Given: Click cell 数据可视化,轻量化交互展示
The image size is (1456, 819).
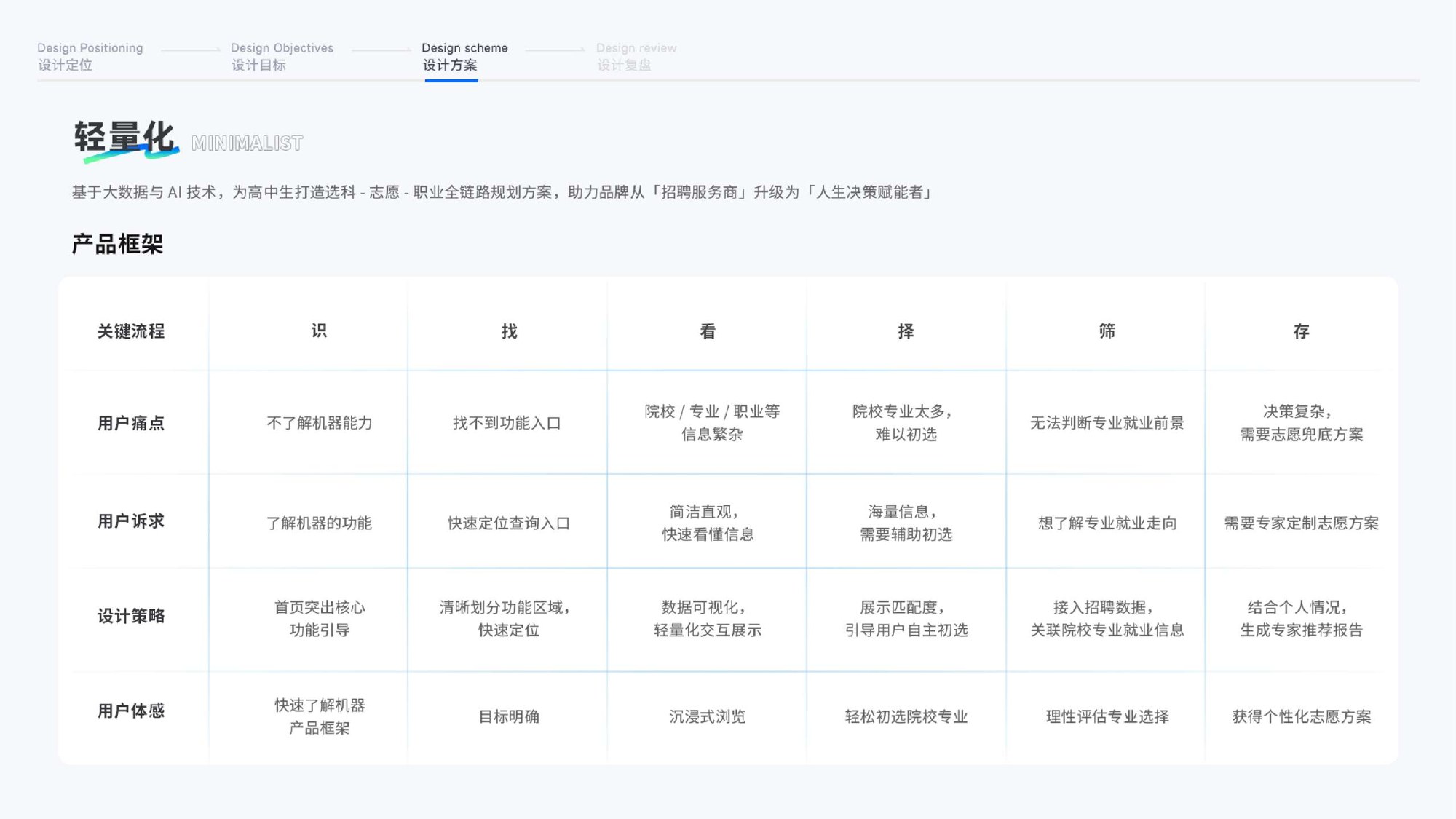Looking at the screenshot, I should [x=708, y=618].
